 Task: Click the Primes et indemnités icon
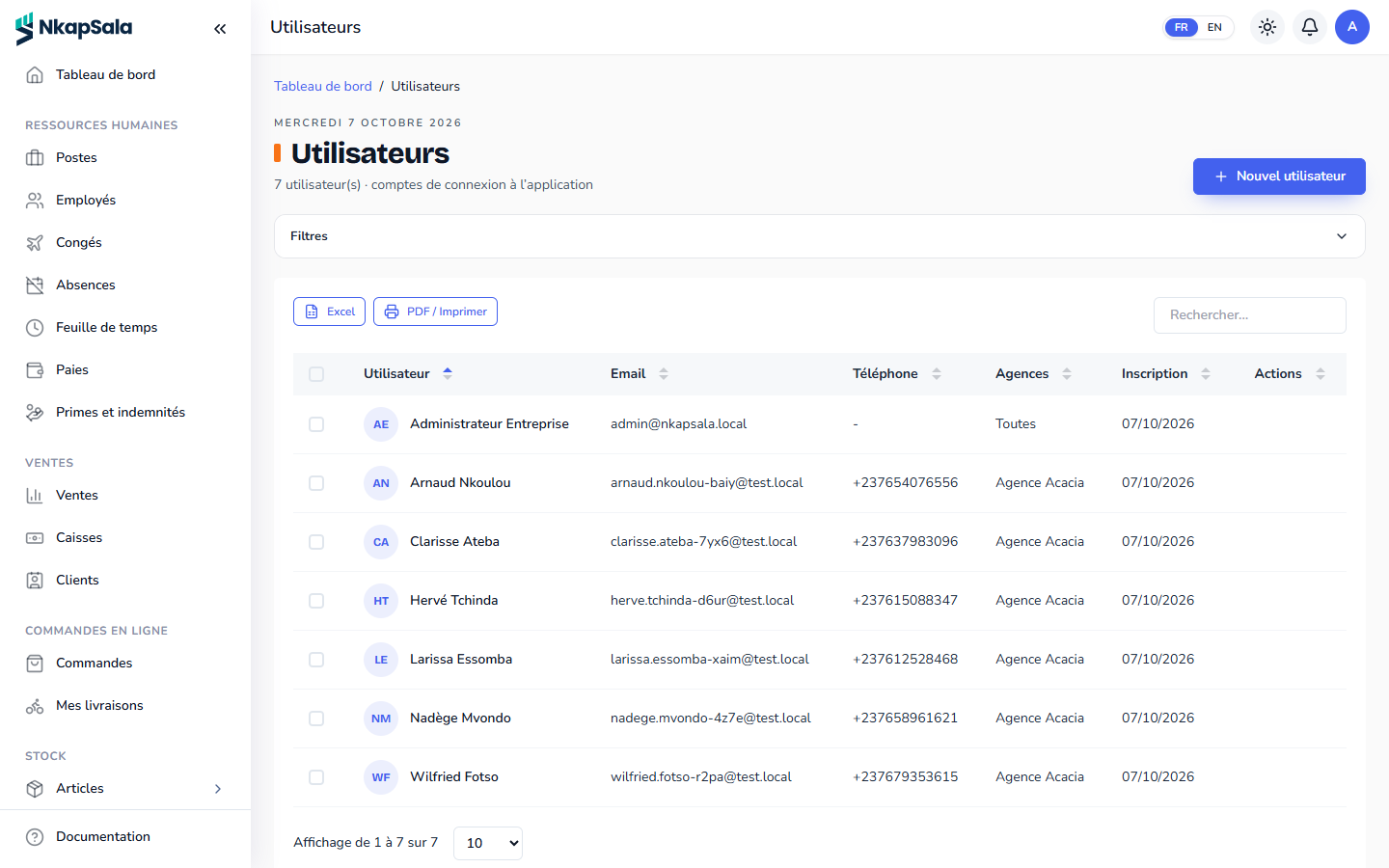[x=35, y=413]
